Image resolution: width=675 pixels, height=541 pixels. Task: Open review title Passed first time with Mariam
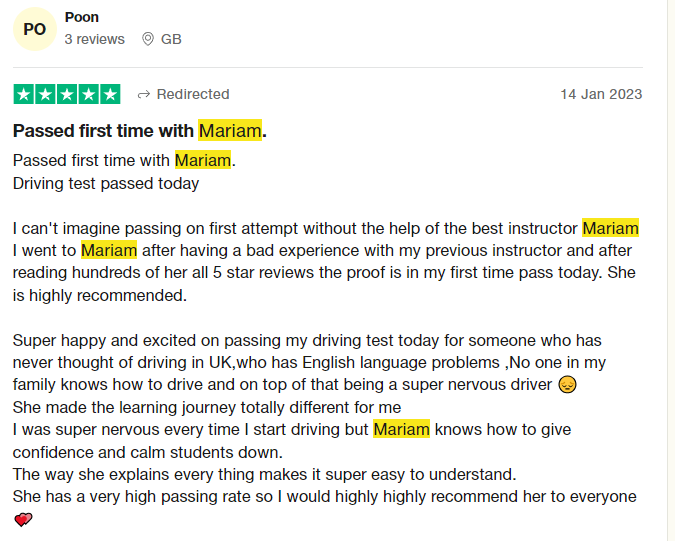pos(140,130)
